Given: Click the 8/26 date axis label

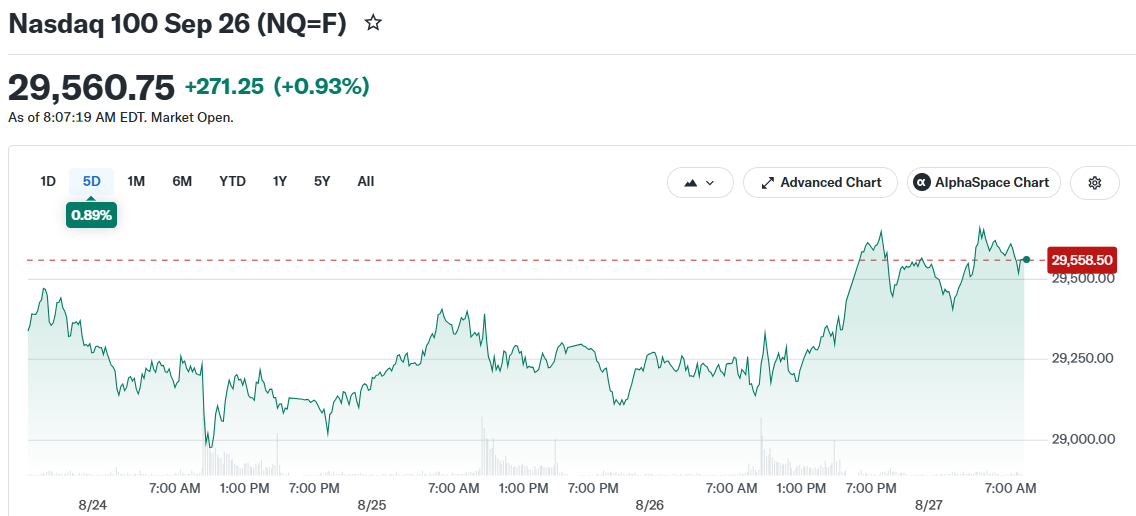Looking at the screenshot, I should coord(650,504).
